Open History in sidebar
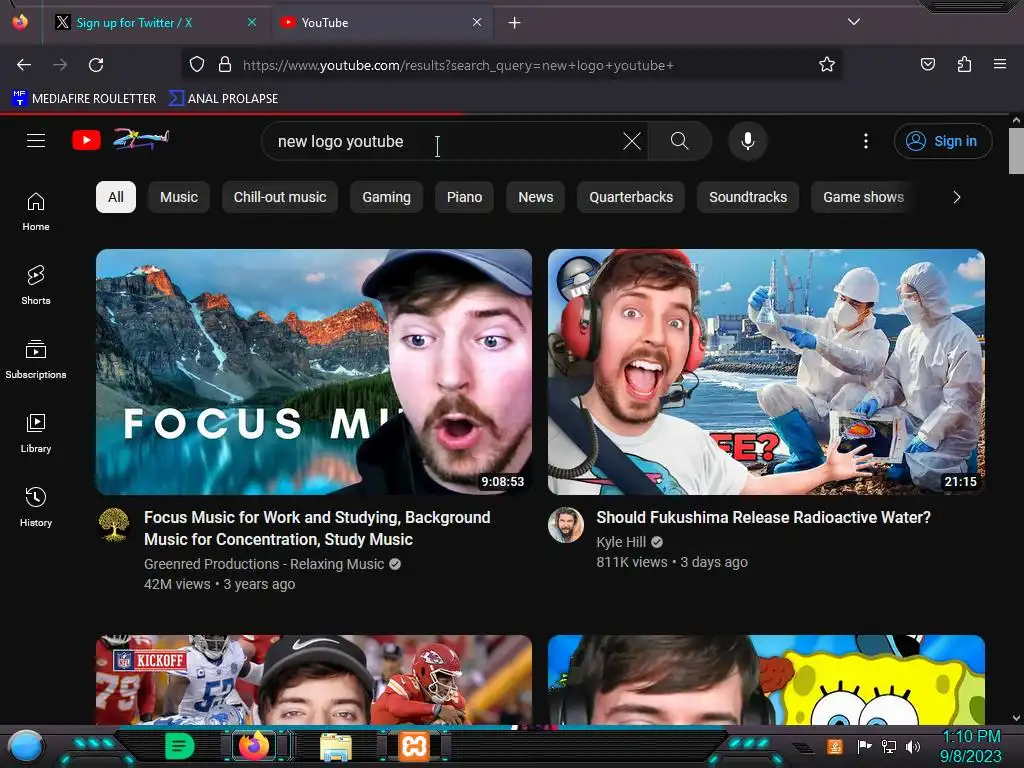 [x=36, y=507]
